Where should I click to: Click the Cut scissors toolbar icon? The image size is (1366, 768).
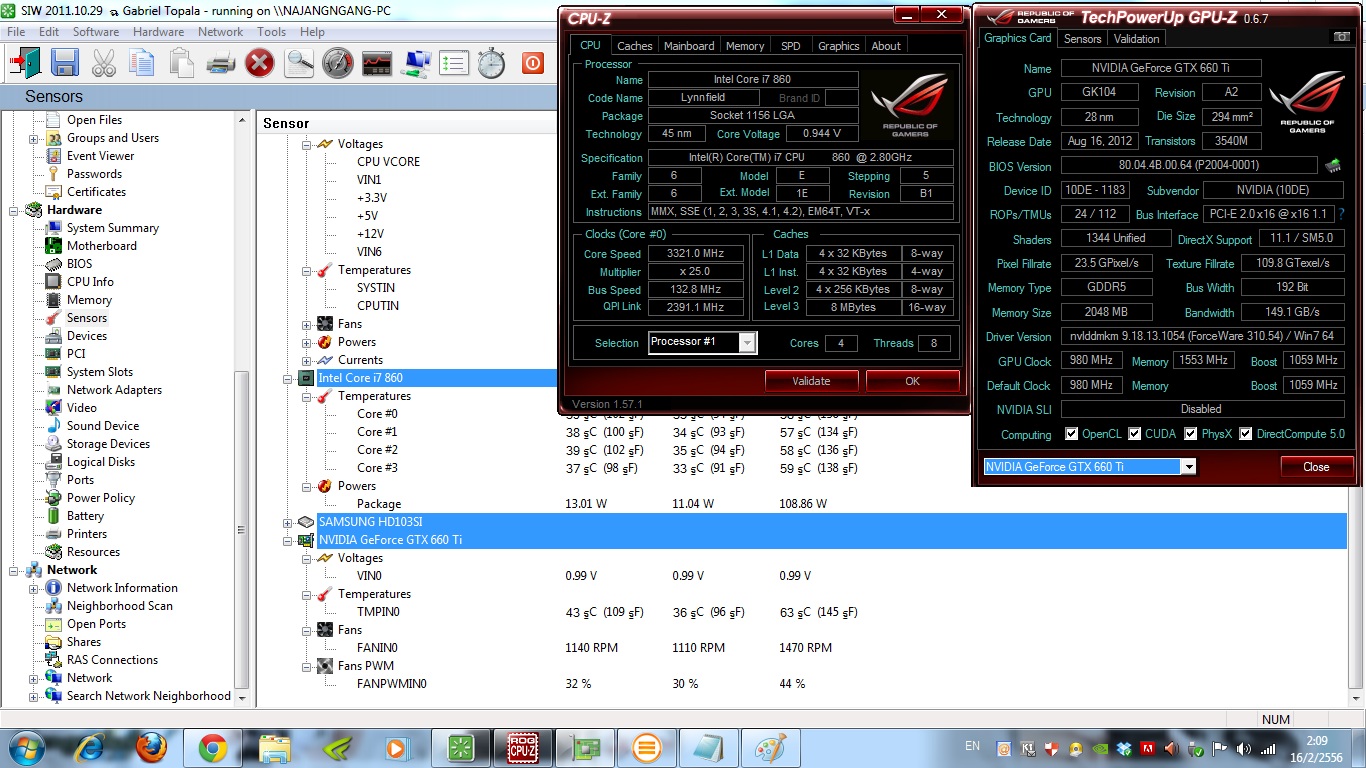[x=104, y=63]
